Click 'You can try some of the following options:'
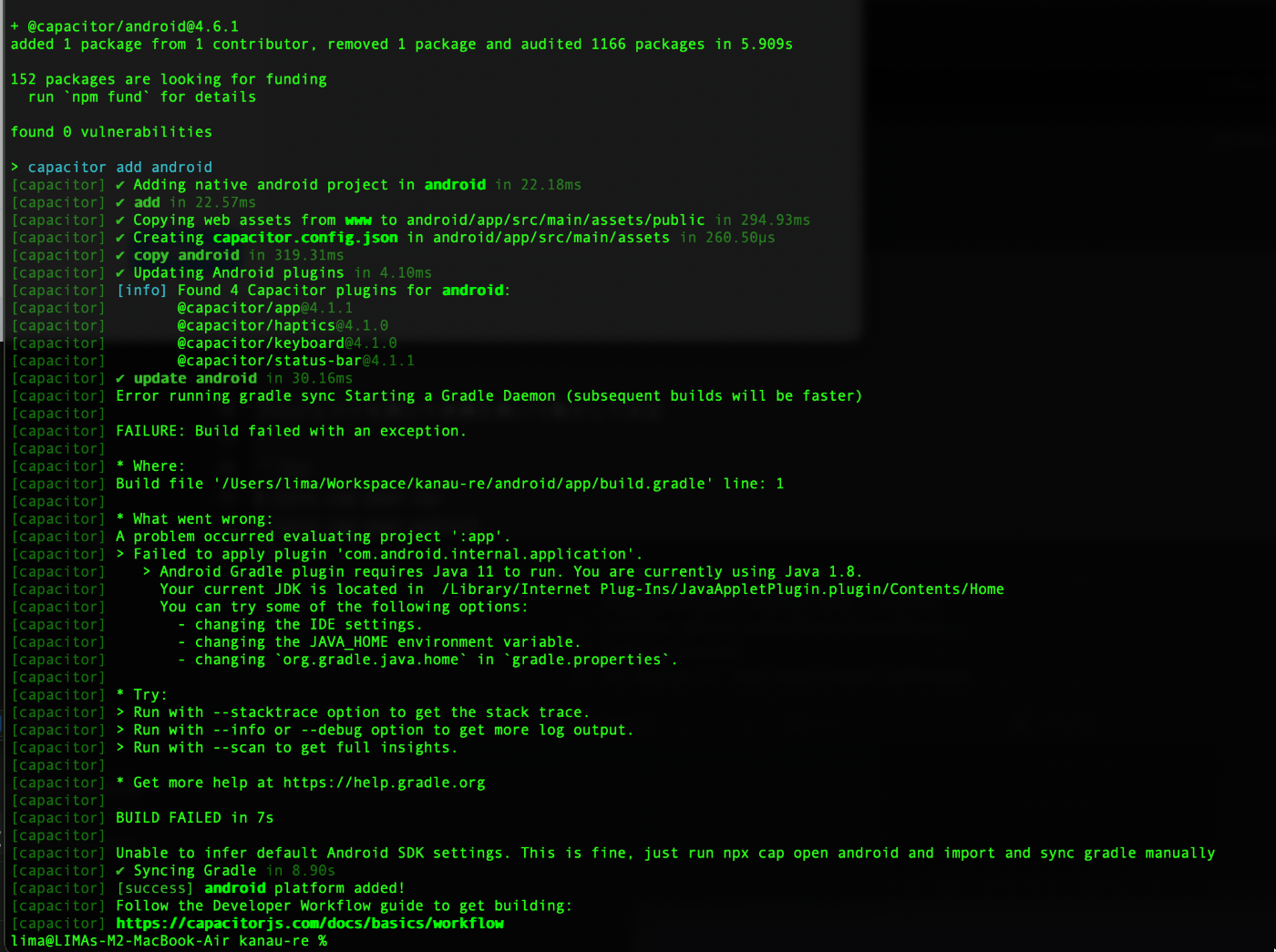Image resolution: width=1276 pixels, height=952 pixels. pos(344,607)
